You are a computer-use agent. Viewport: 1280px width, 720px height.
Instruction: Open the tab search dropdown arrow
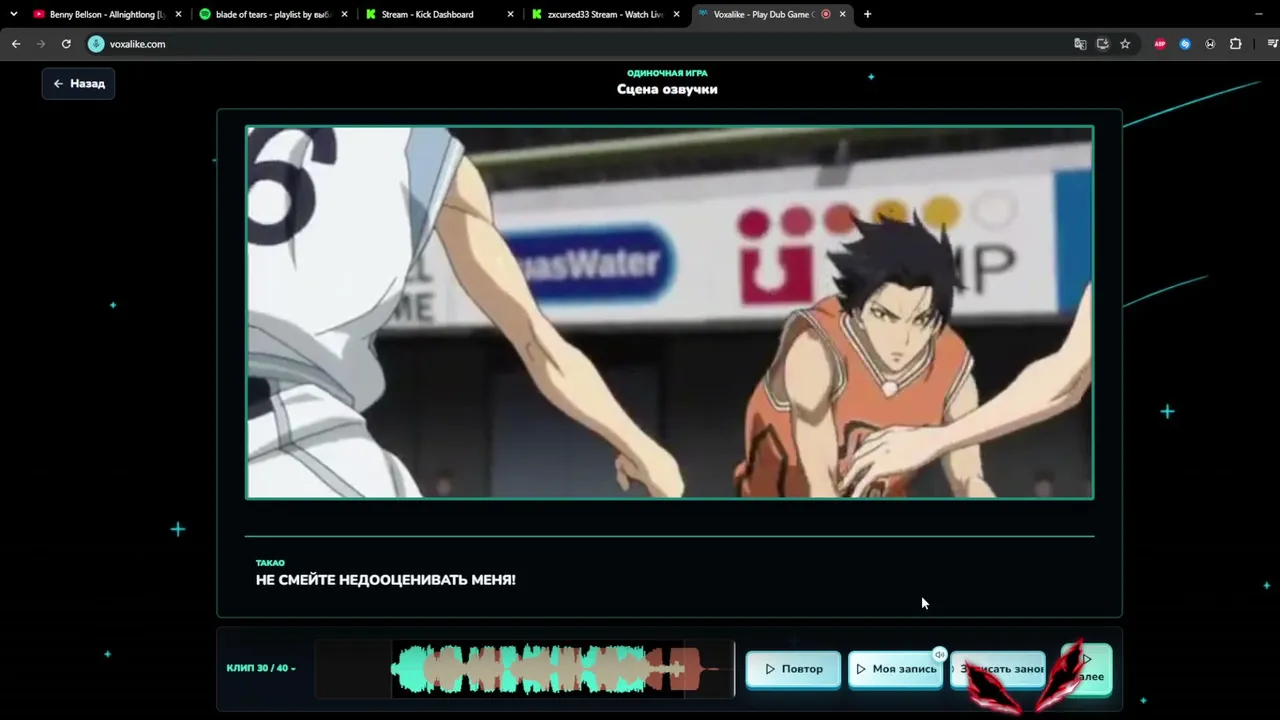(13, 15)
